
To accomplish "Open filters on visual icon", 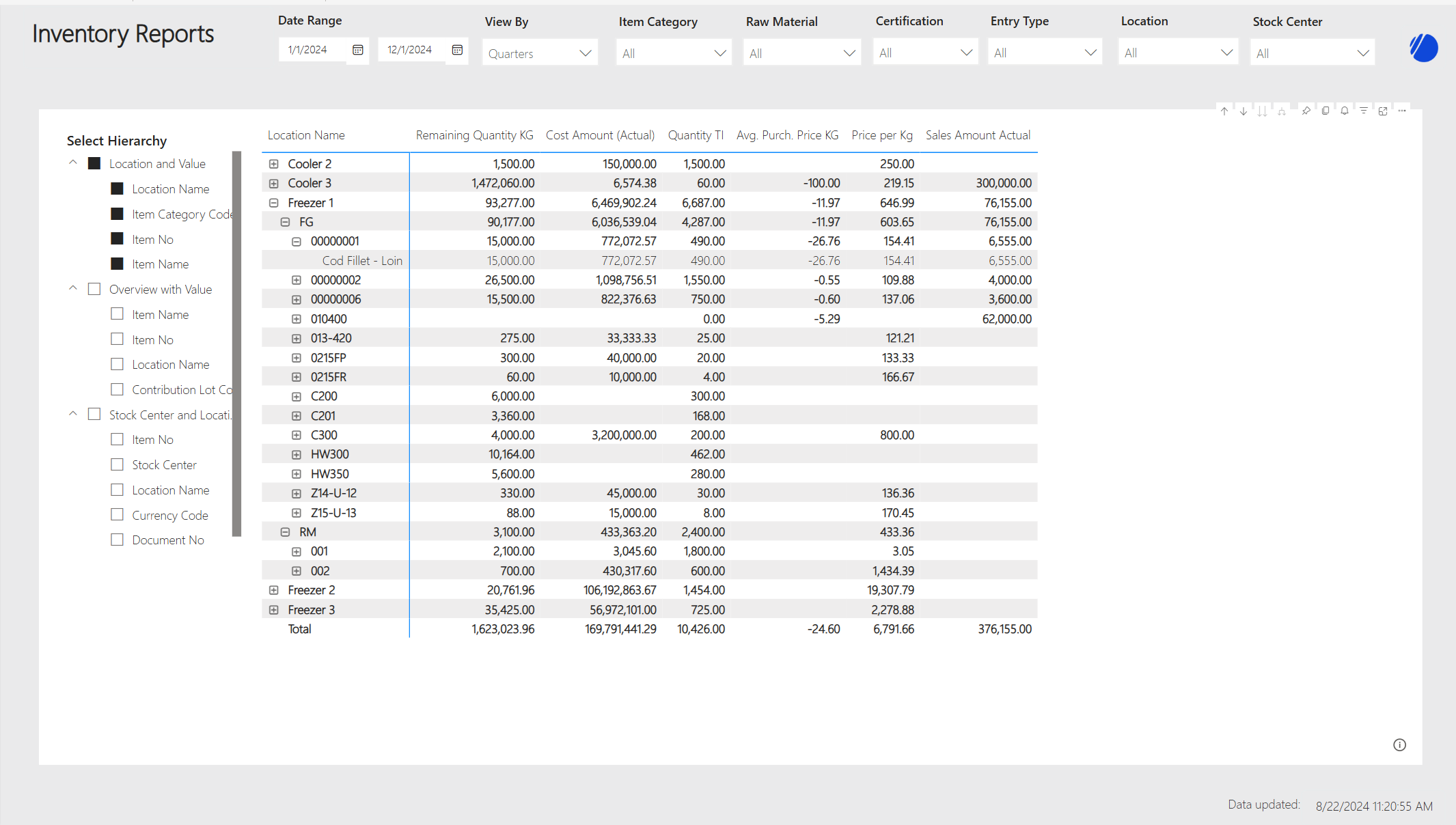I will tap(1364, 111).
